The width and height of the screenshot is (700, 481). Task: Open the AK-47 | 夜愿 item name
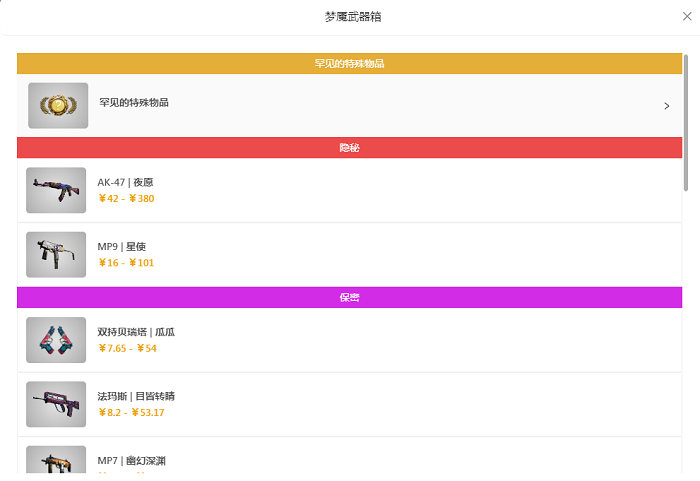(125, 182)
